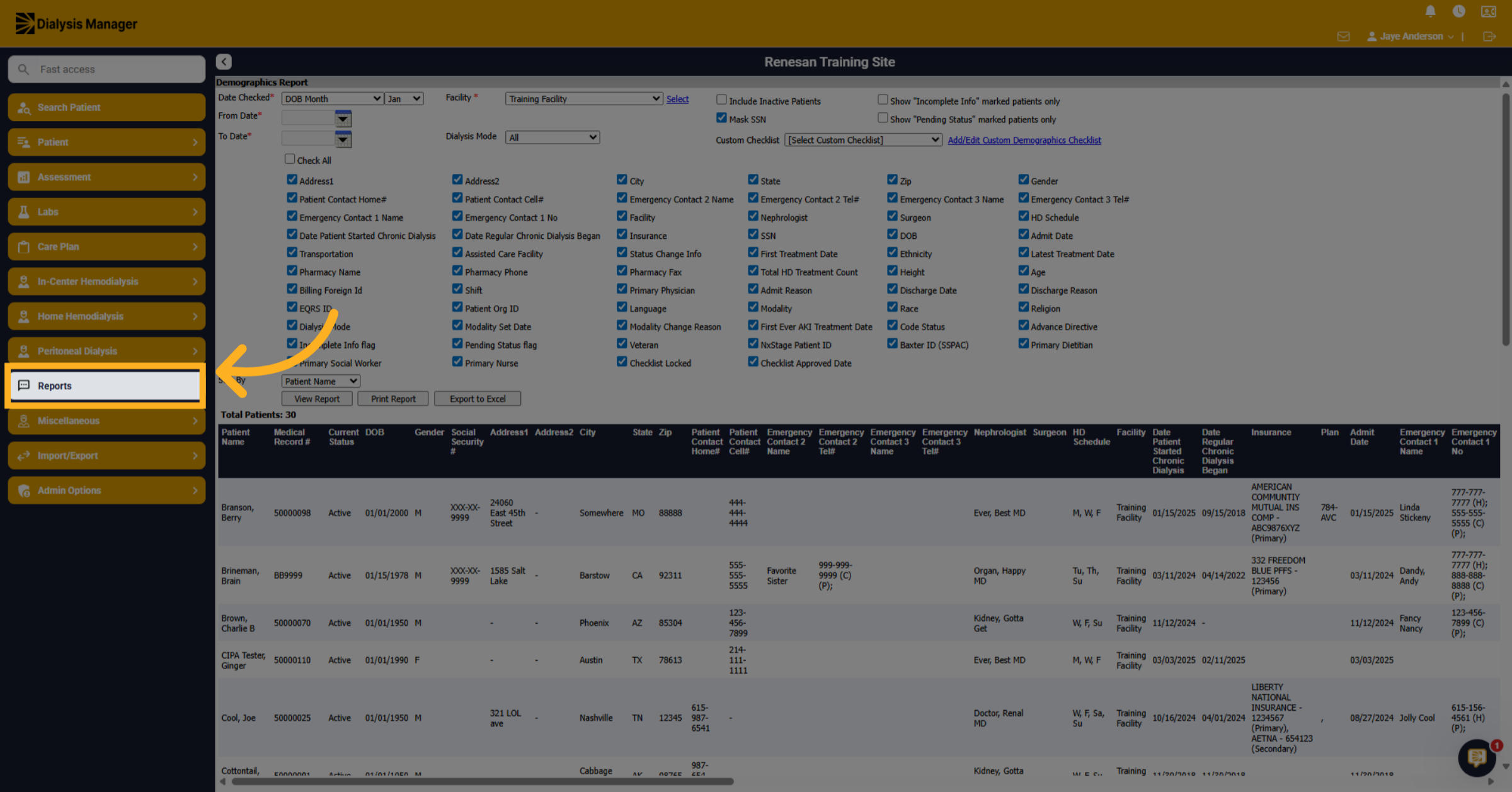Open the Date Checked DOB Month dropdown
This screenshot has height=792, width=1512.
pyautogui.click(x=333, y=99)
